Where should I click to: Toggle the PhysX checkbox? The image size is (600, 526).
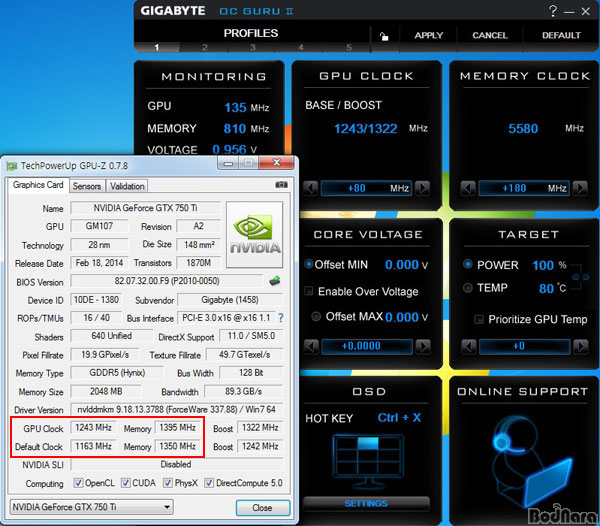168,483
